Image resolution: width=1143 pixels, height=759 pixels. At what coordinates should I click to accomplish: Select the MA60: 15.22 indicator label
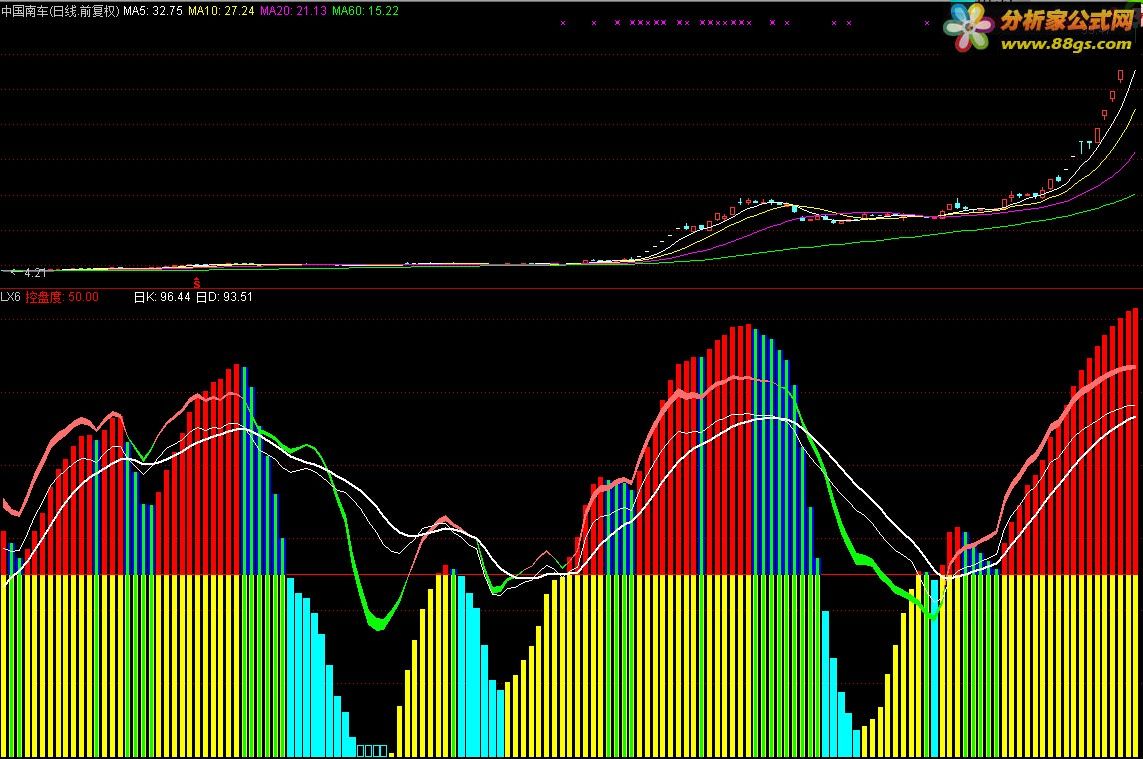pos(365,11)
